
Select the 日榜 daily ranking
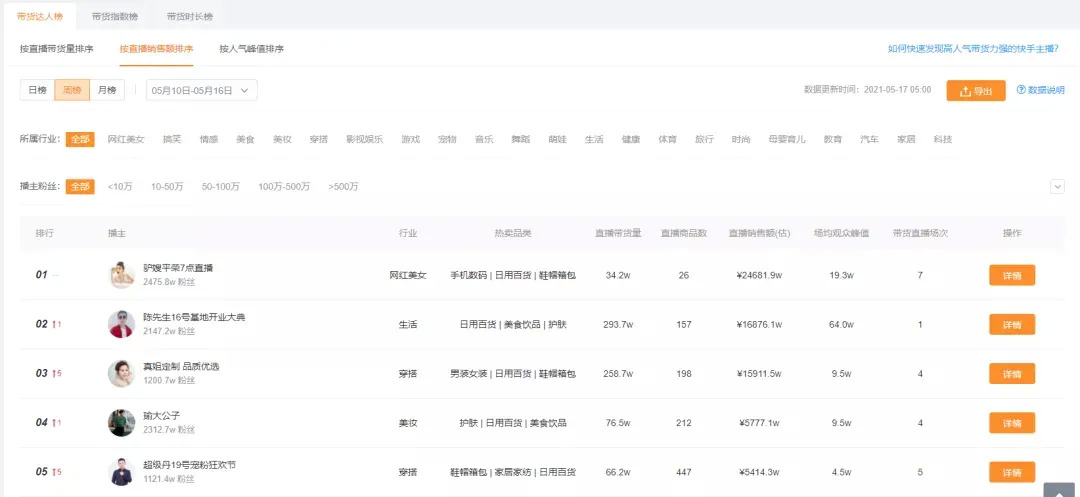coord(37,90)
